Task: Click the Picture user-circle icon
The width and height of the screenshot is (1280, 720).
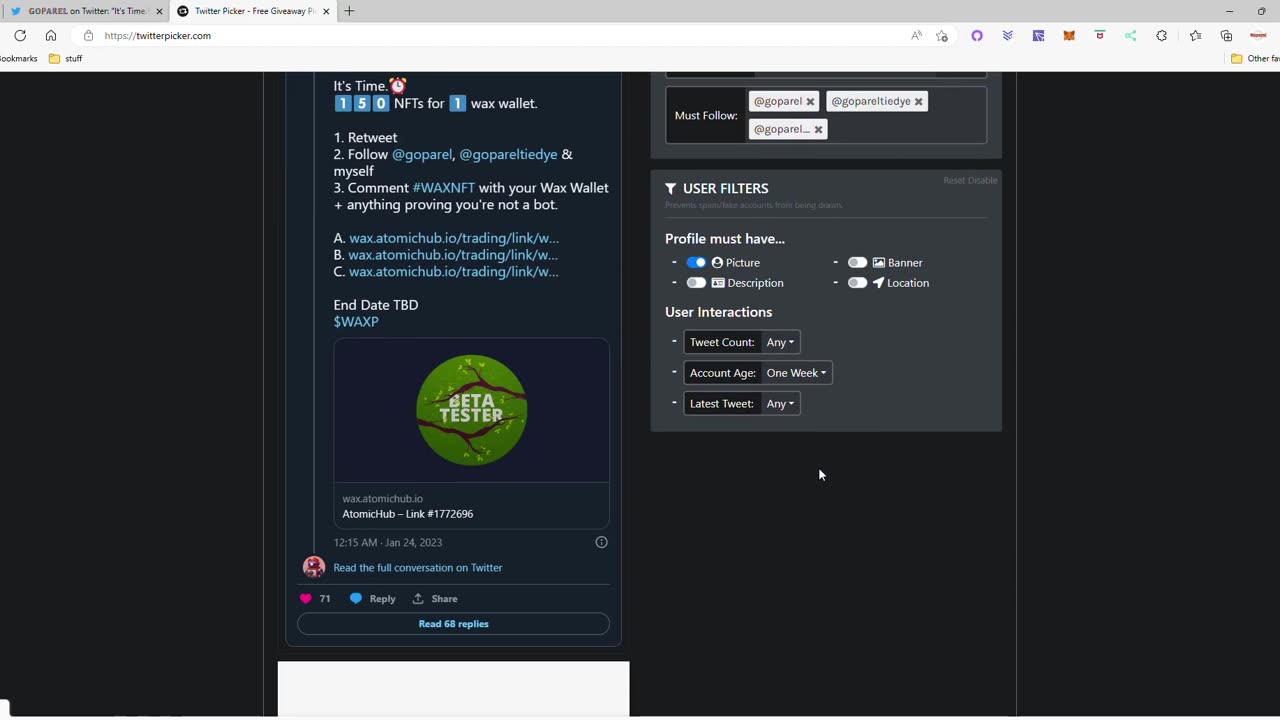Action: coord(717,262)
